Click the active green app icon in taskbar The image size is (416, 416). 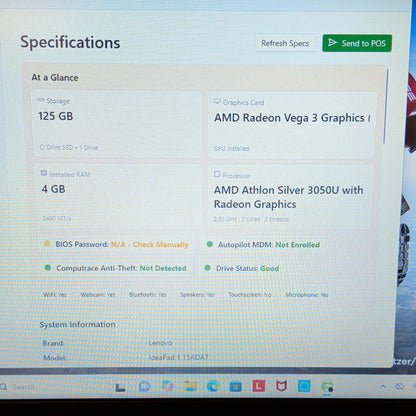(x=327, y=387)
